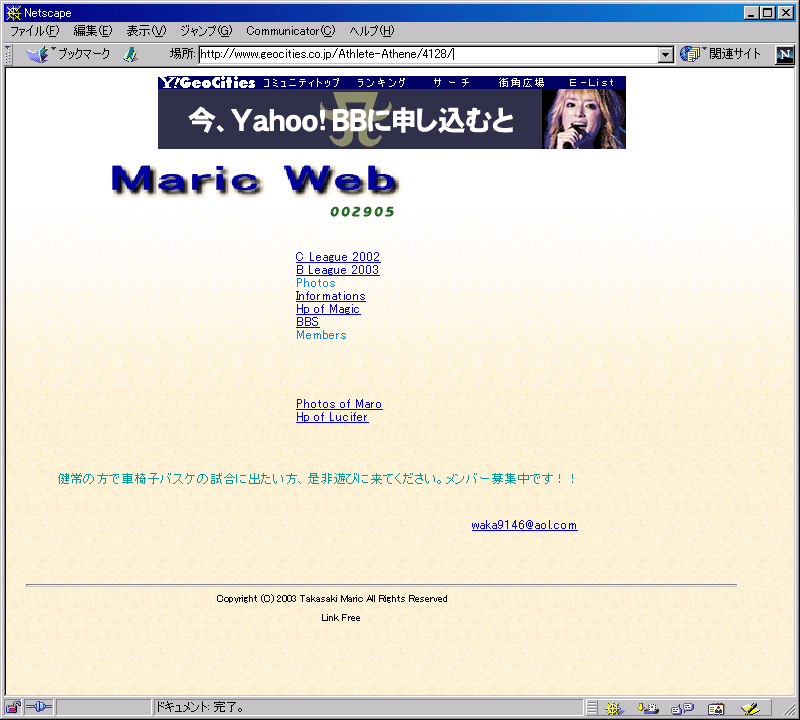The image size is (800, 720).
Task: Open the Address Book icon in component bar
Action: 716,708
